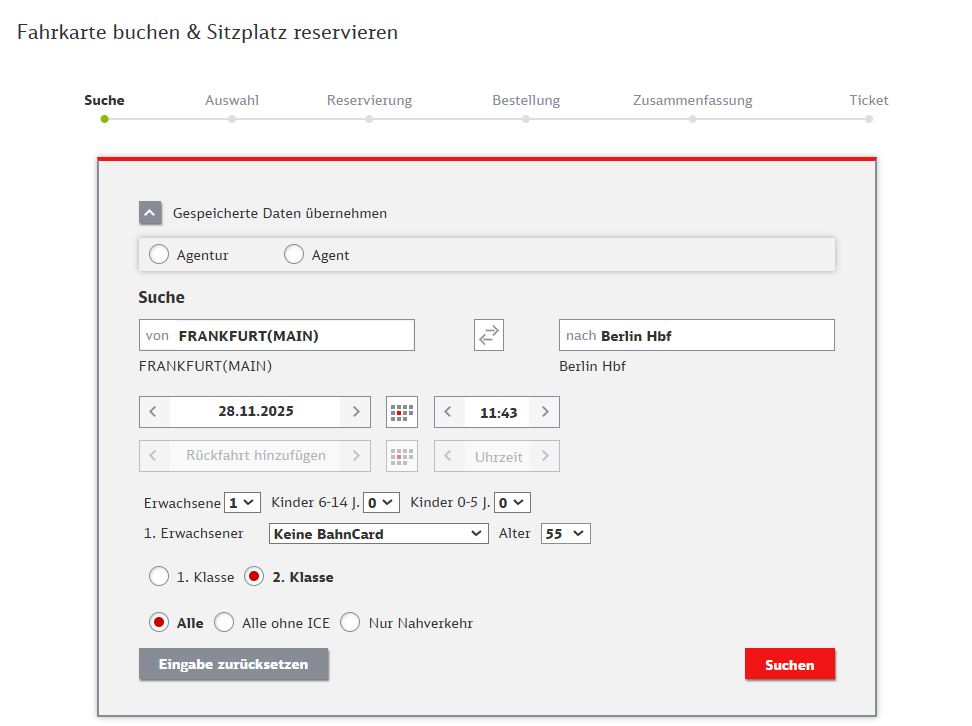
Task: Select Alle ohne ICE option
Action: click(224, 623)
